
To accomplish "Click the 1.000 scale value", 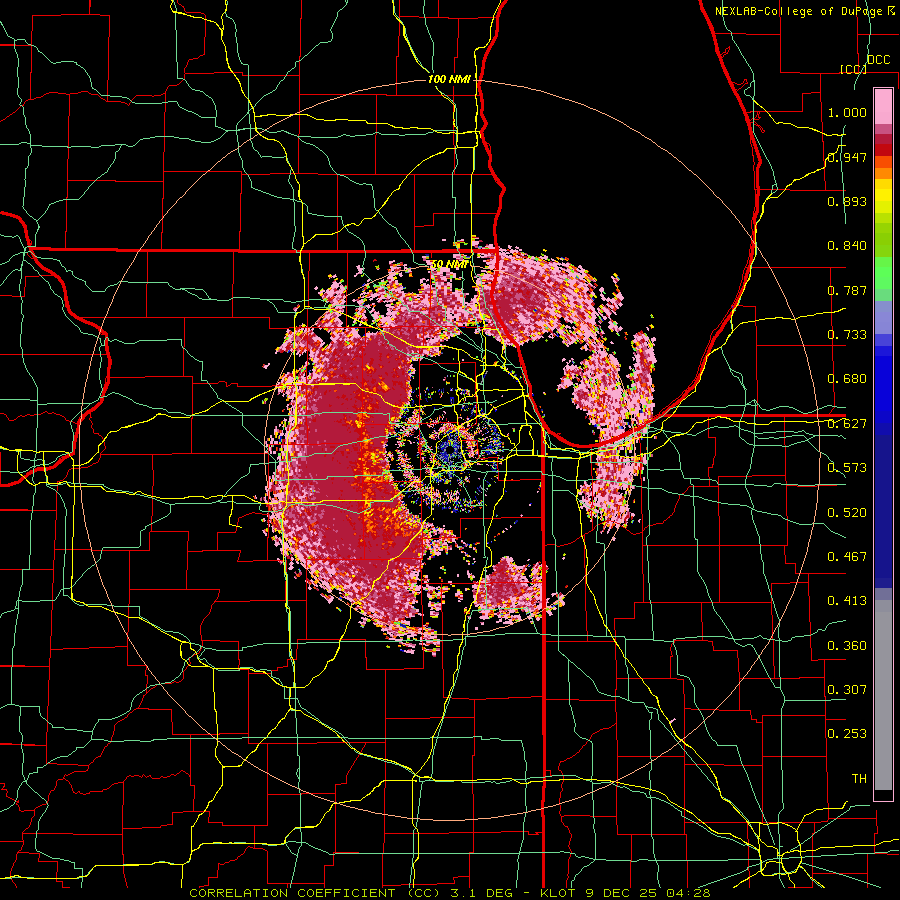I will (x=847, y=112).
